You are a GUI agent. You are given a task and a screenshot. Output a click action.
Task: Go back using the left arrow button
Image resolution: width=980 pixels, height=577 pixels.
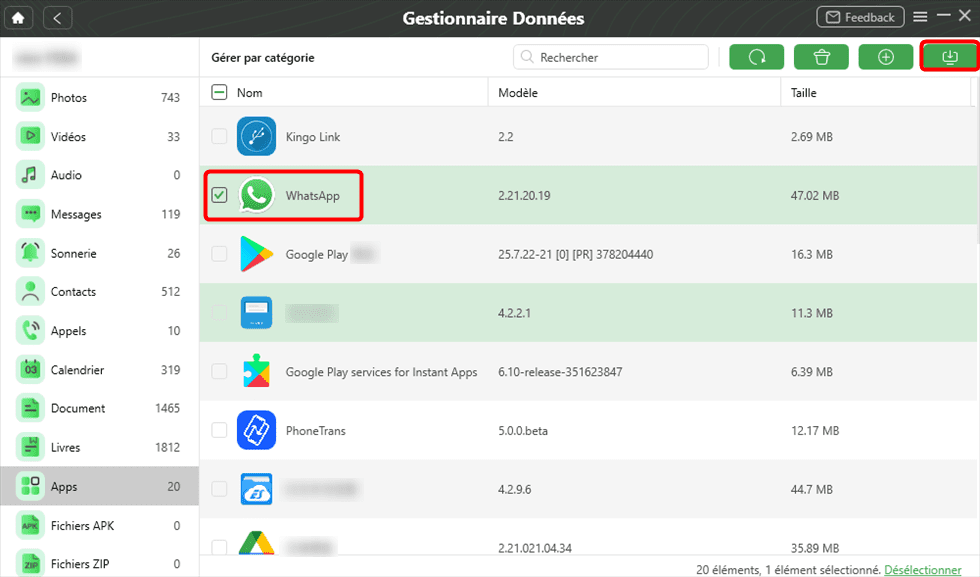57,18
